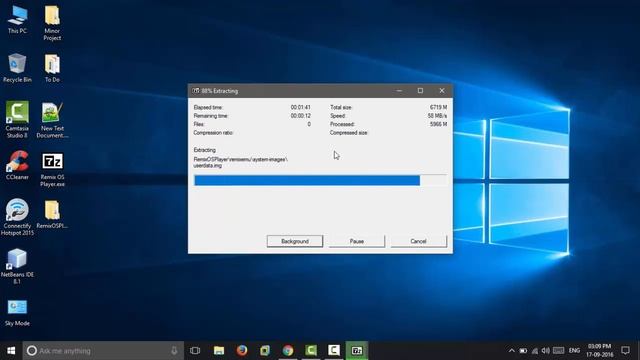Open This PC desktop icon
The height and width of the screenshot is (360, 640).
[17, 19]
